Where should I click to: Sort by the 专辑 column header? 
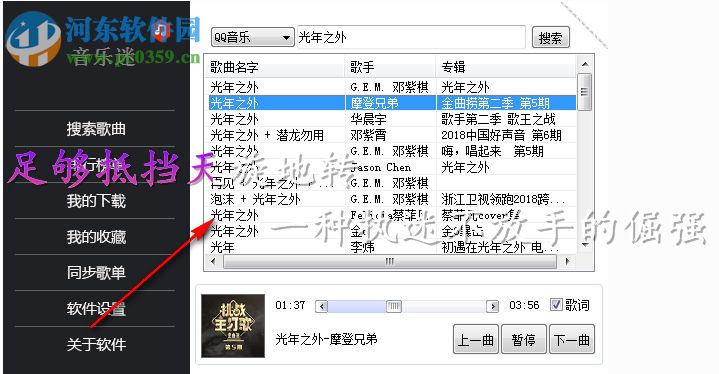pos(506,67)
